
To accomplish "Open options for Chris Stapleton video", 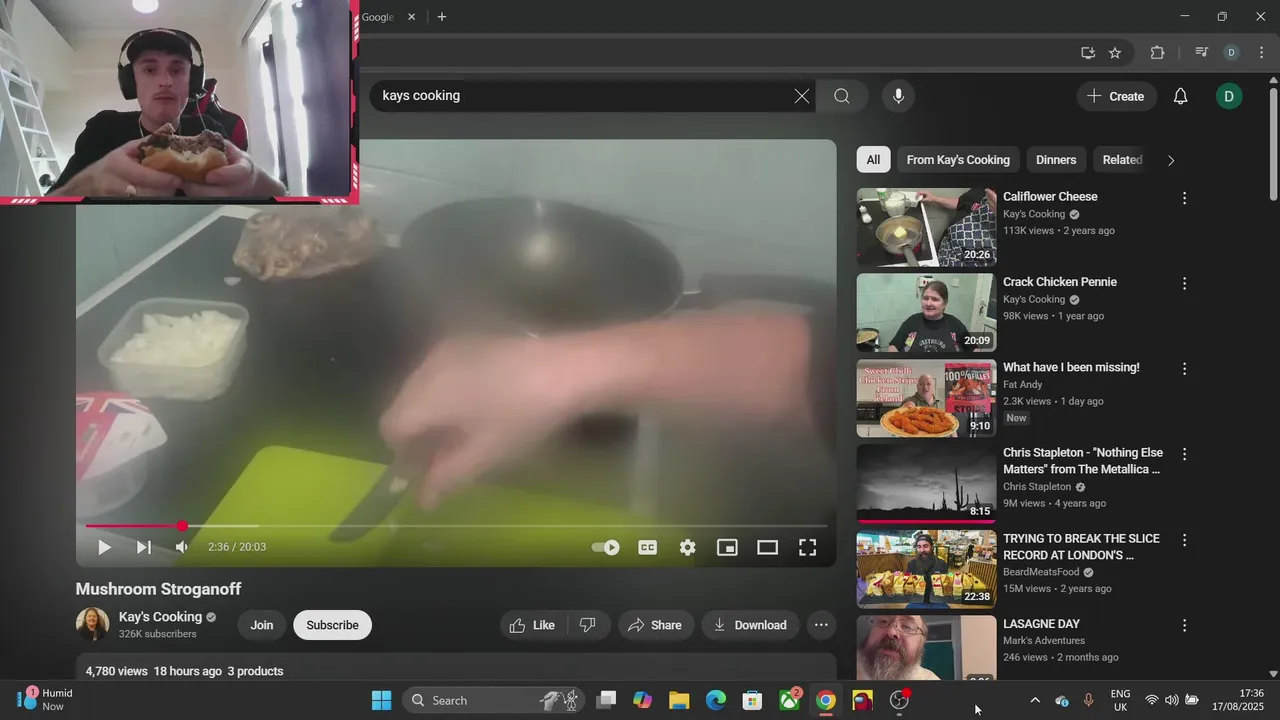I will pos(1185,454).
